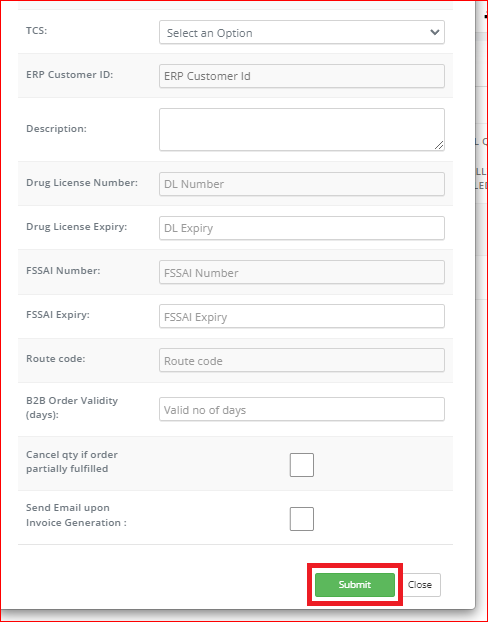Click the FSSAI Number input field

[x=302, y=272]
